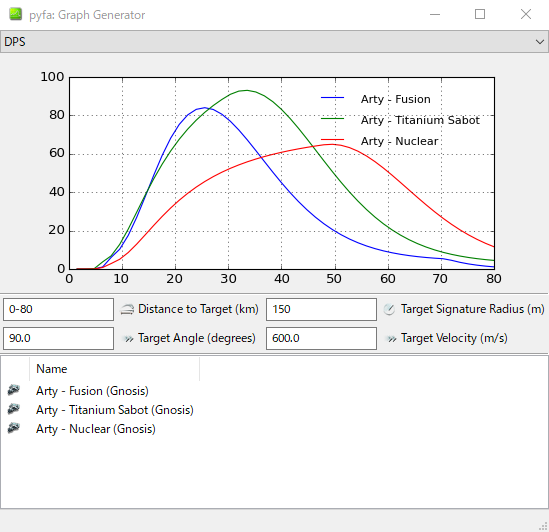Click the Distance to Target (km) label
Viewport: 549px width, 532px height.
[198, 309]
